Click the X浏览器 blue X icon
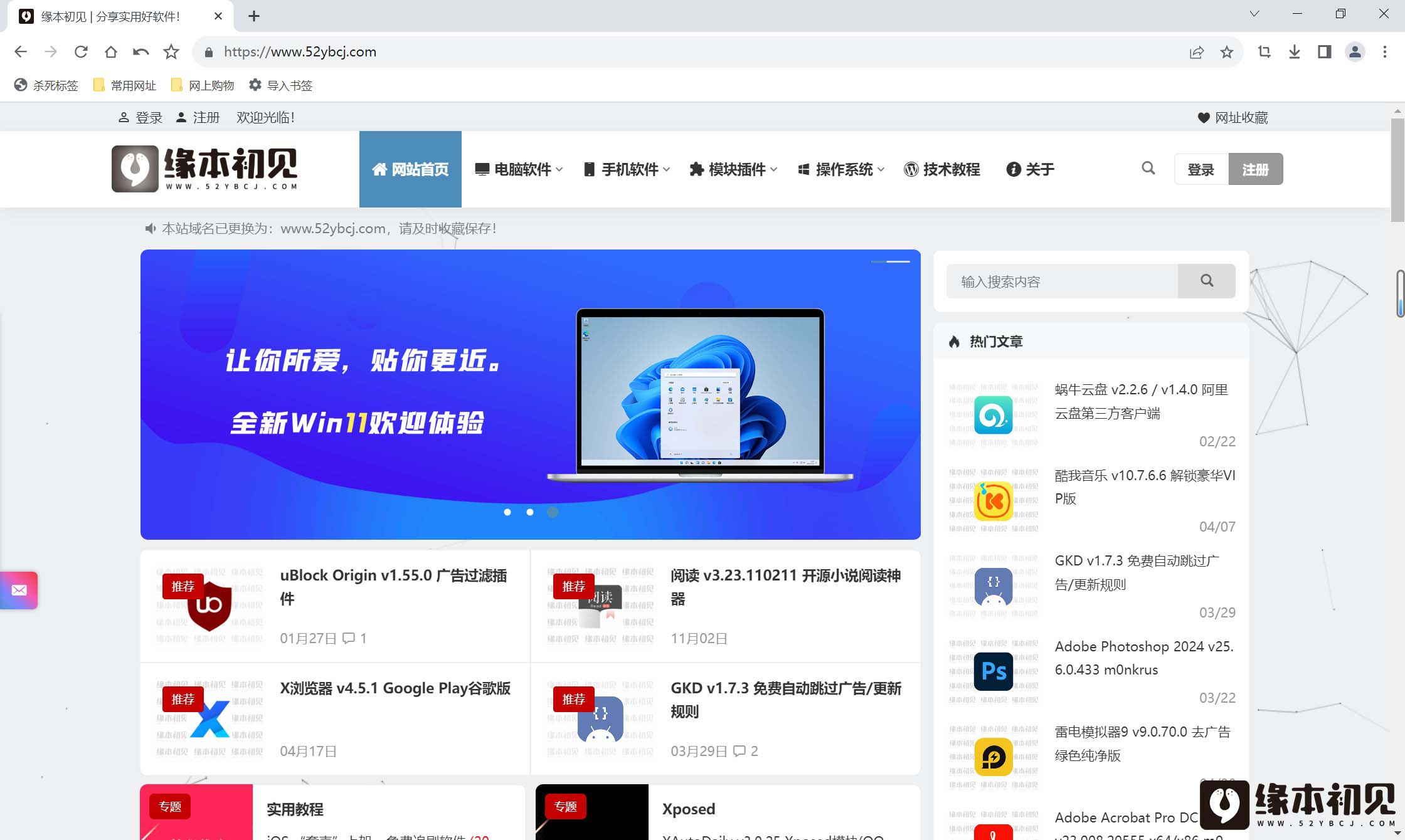Screen dimensions: 1405x840 tap(209, 718)
